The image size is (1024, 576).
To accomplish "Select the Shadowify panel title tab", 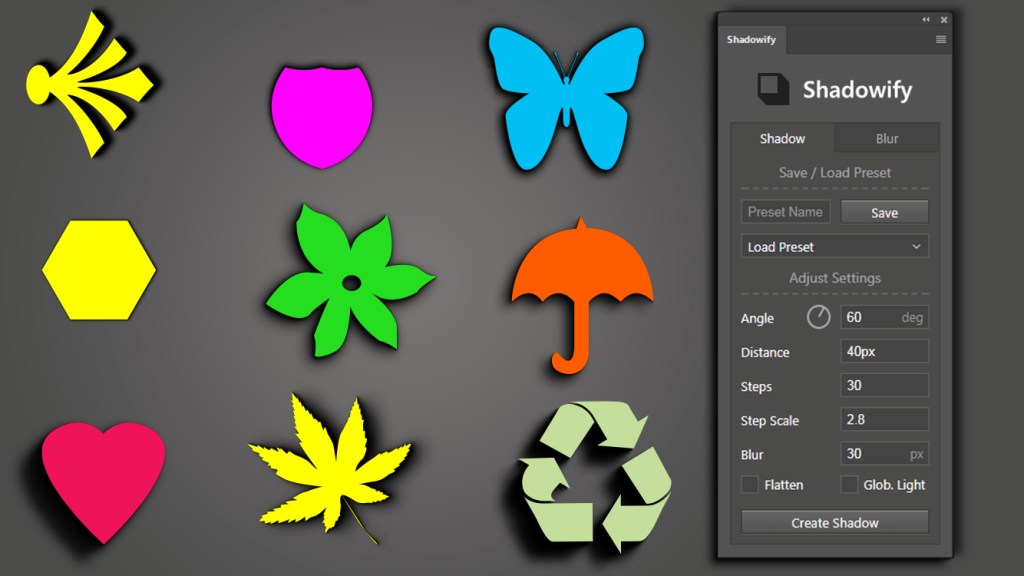I will [752, 40].
